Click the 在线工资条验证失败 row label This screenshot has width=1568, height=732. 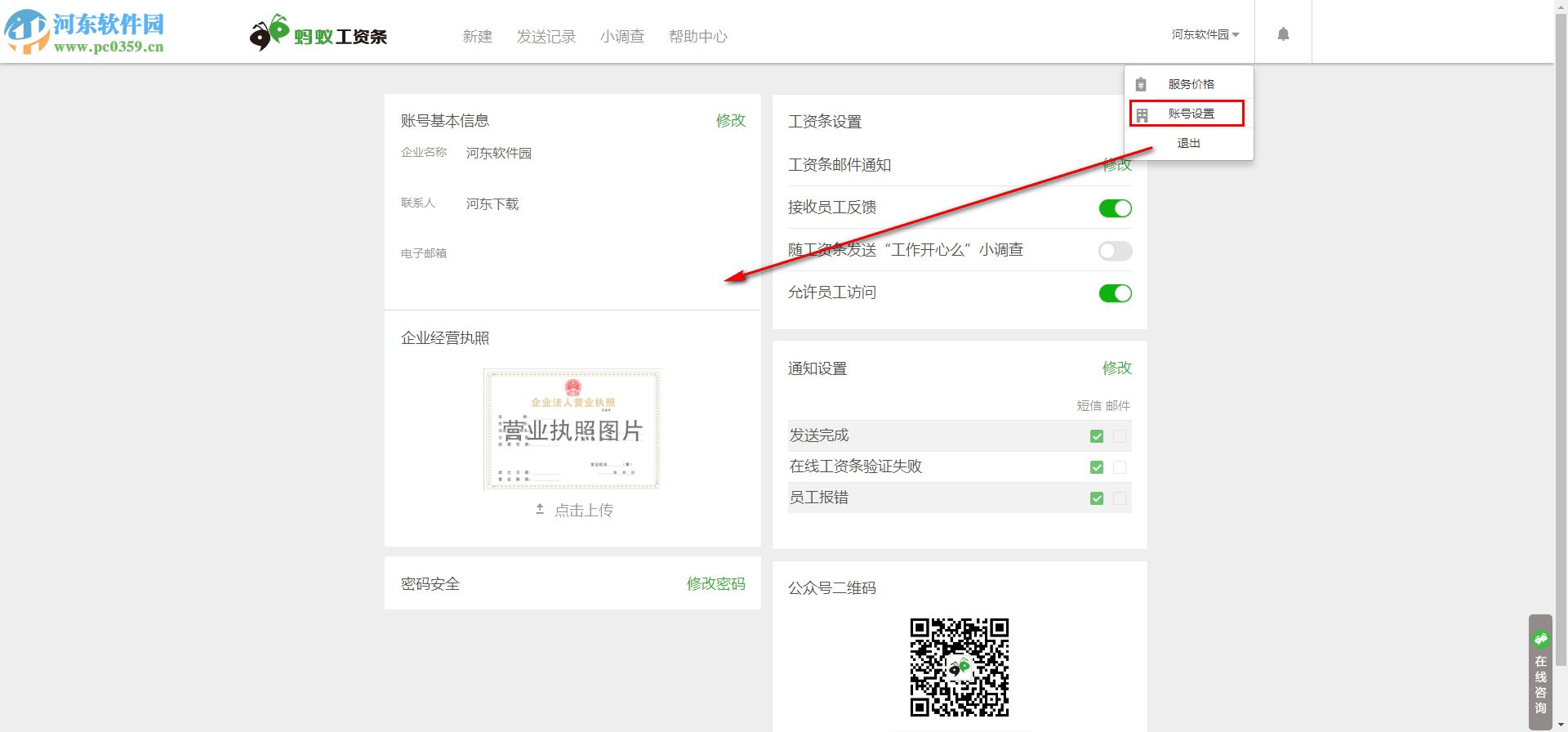856,466
